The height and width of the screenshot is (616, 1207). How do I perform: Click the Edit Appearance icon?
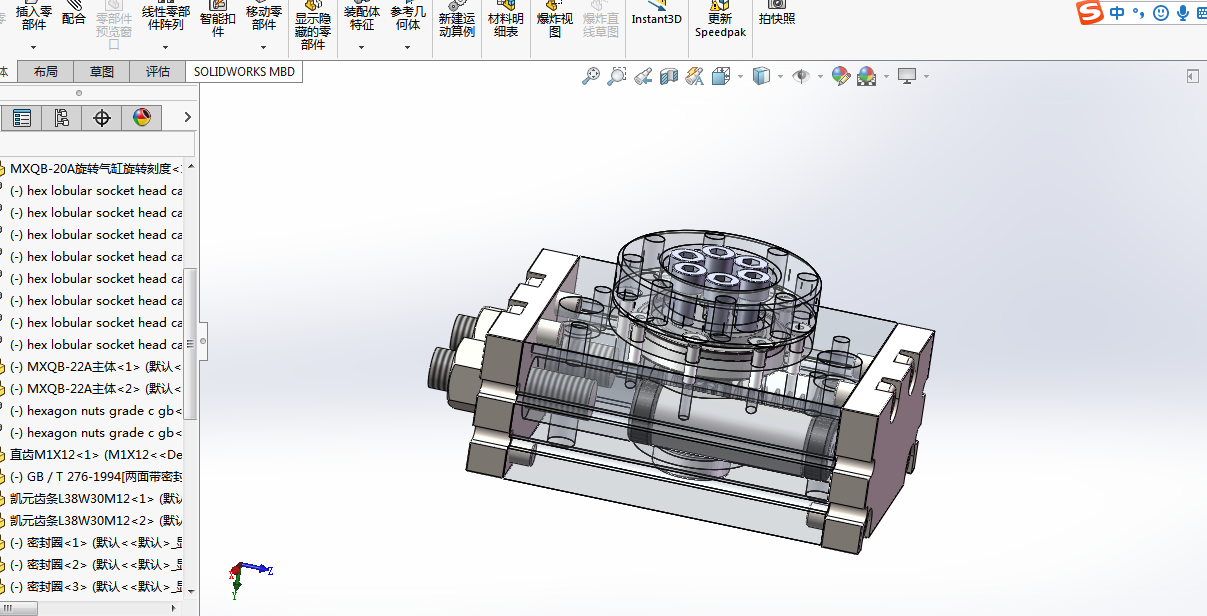pyautogui.click(x=841, y=76)
